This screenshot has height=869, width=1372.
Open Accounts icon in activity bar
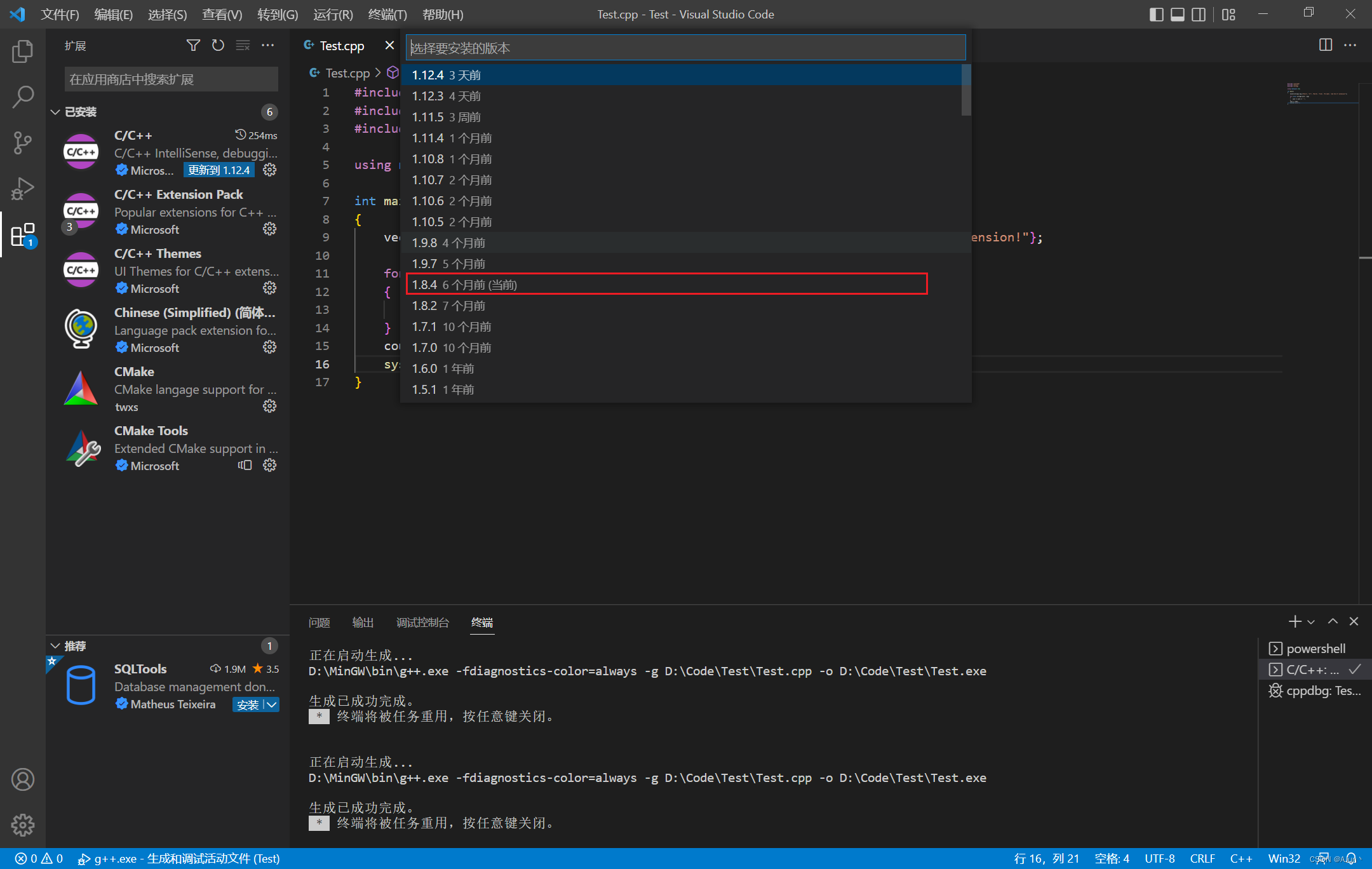tap(23, 779)
